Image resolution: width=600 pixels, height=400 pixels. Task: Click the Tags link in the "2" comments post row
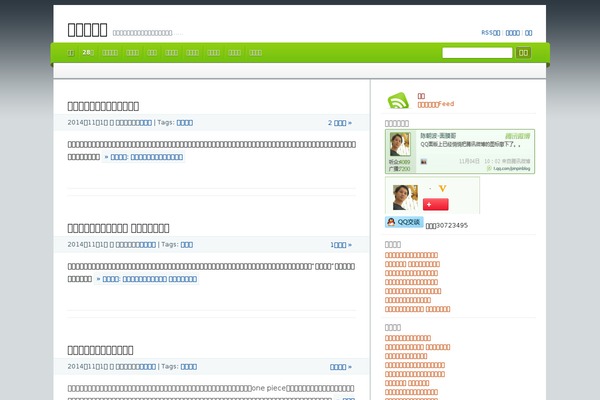pyautogui.click(x=184, y=123)
